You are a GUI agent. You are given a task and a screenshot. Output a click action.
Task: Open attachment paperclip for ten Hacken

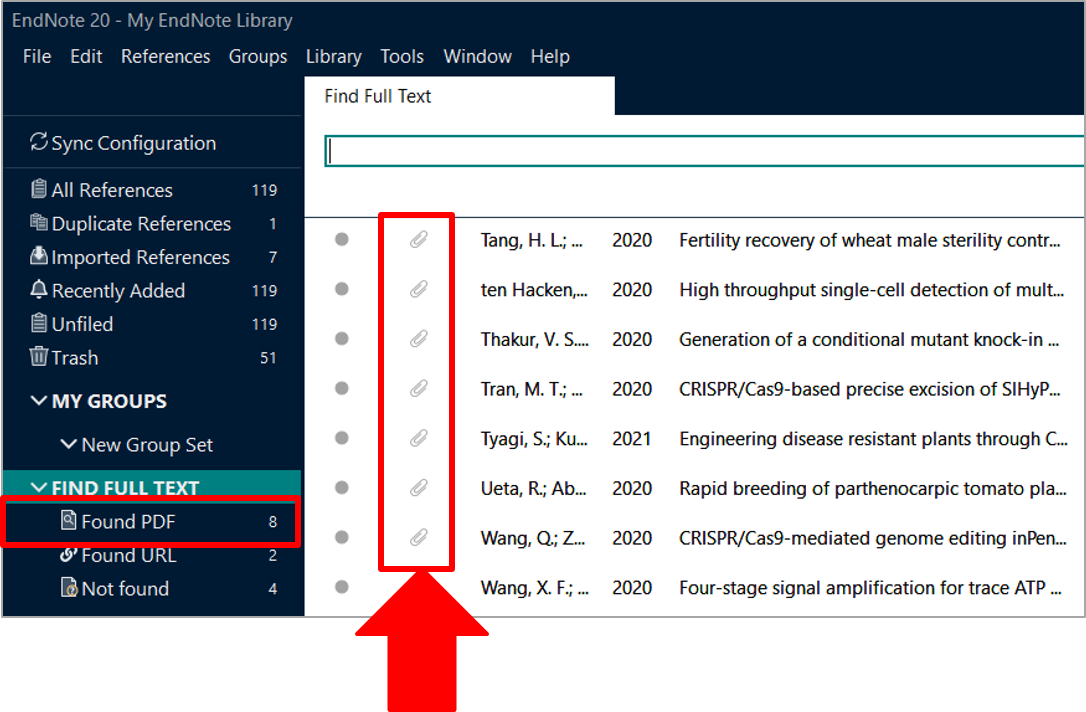tap(418, 289)
